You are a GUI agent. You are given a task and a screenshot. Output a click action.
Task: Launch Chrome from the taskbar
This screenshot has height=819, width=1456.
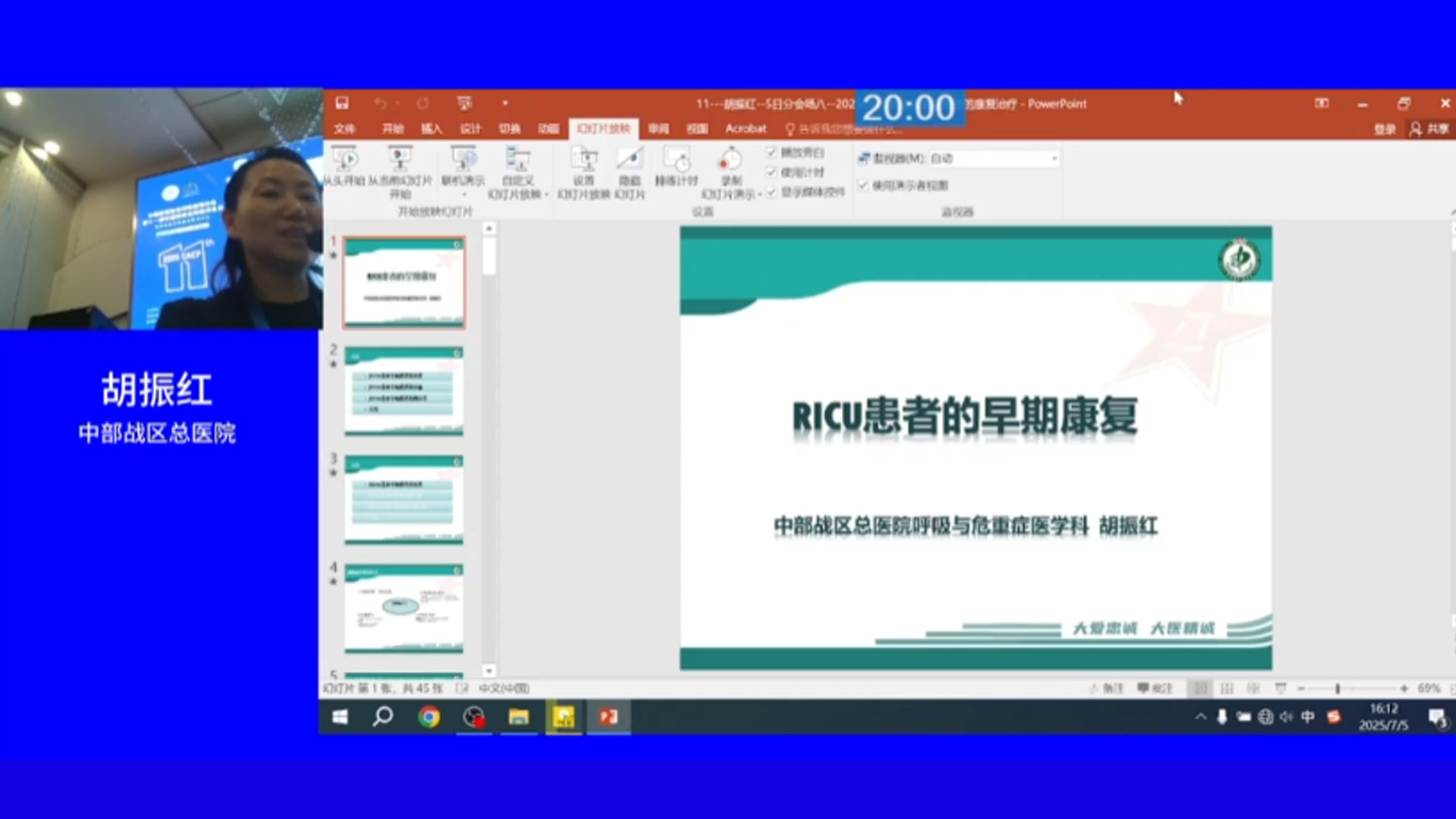click(x=429, y=717)
